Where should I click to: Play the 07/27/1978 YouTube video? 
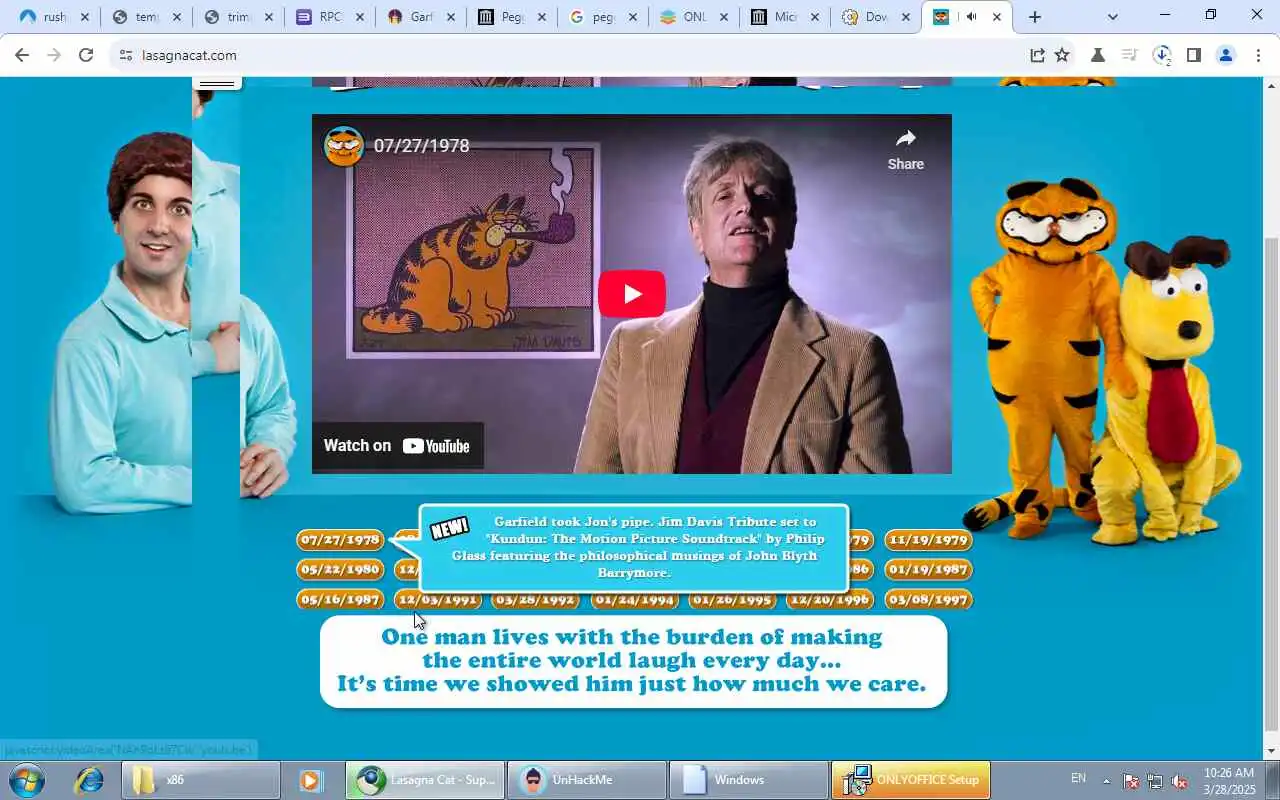click(631, 294)
